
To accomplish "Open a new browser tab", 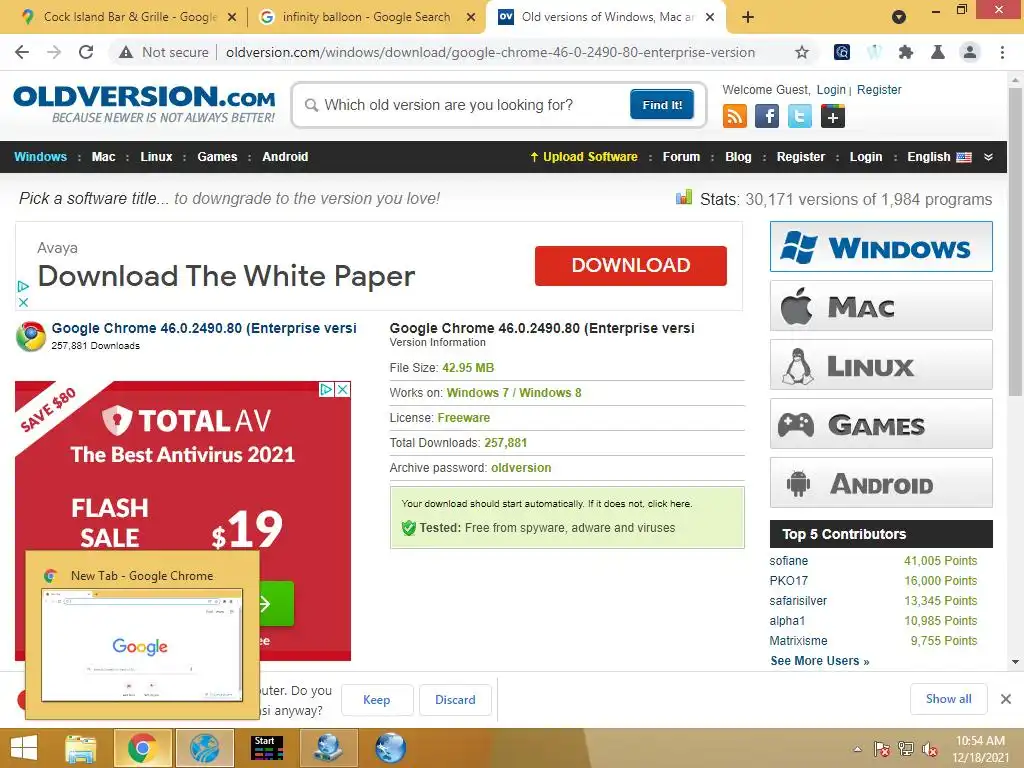I will click(x=748, y=17).
